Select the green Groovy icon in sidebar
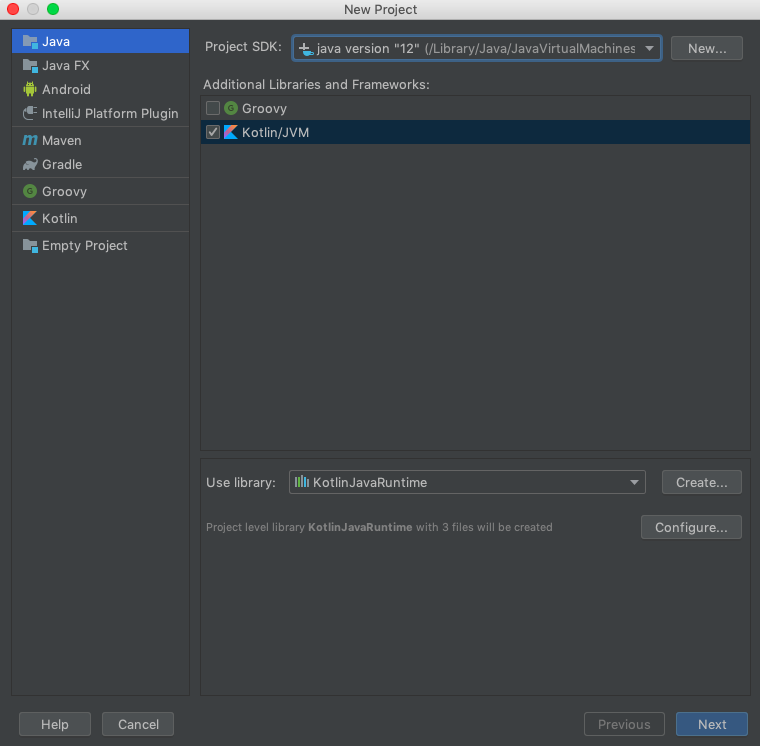The width and height of the screenshot is (760, 746). coord(30,191)
